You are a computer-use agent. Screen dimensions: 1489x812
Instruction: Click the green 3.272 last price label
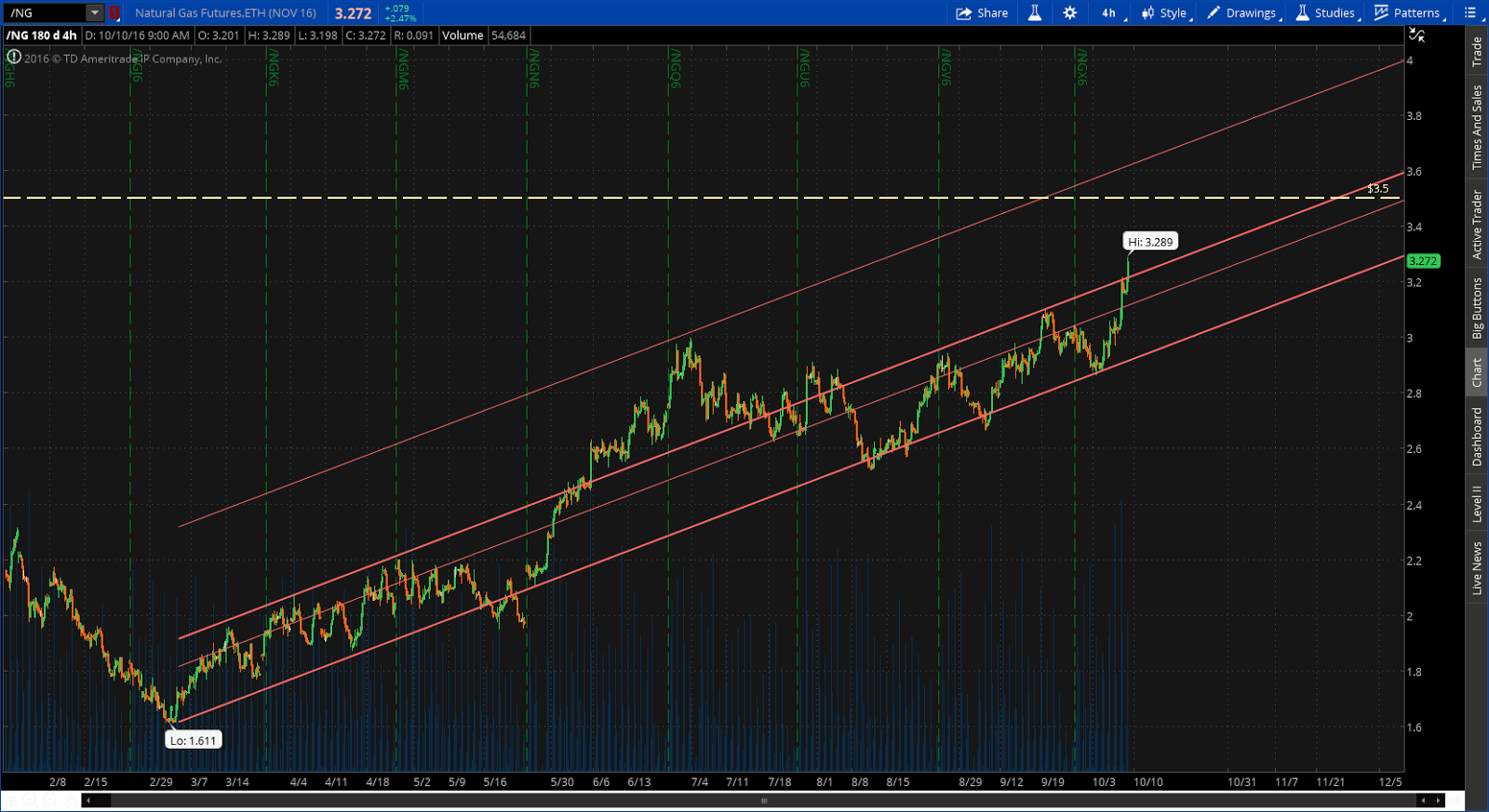click(1423, 261)
